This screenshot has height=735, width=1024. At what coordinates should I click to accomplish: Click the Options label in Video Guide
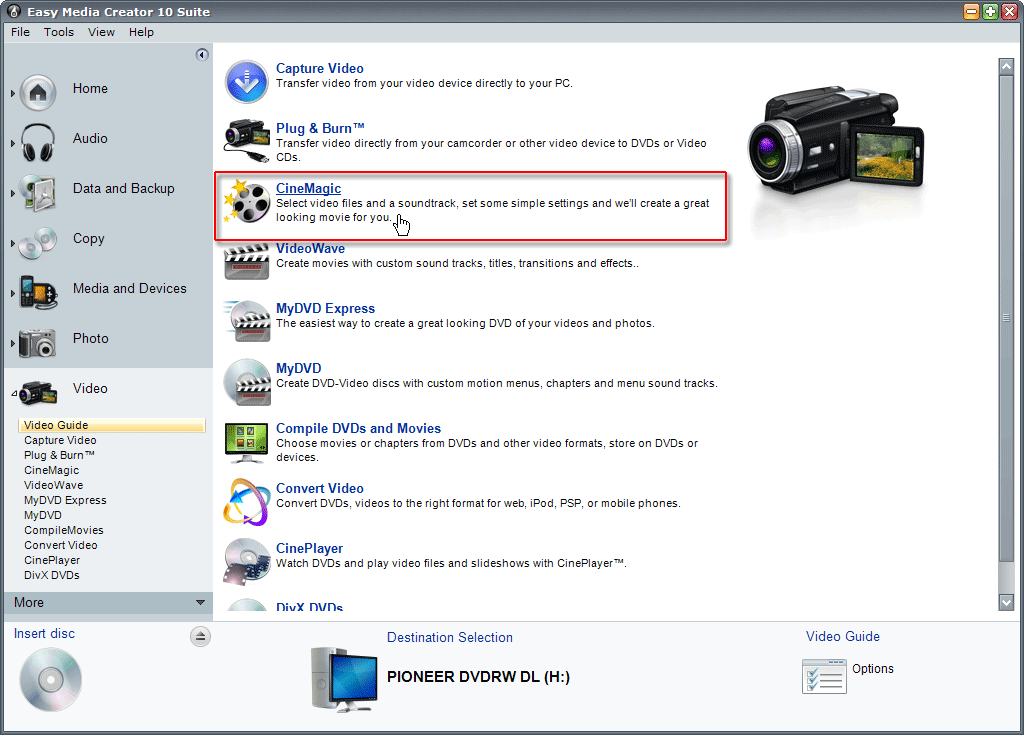[872, 669]
